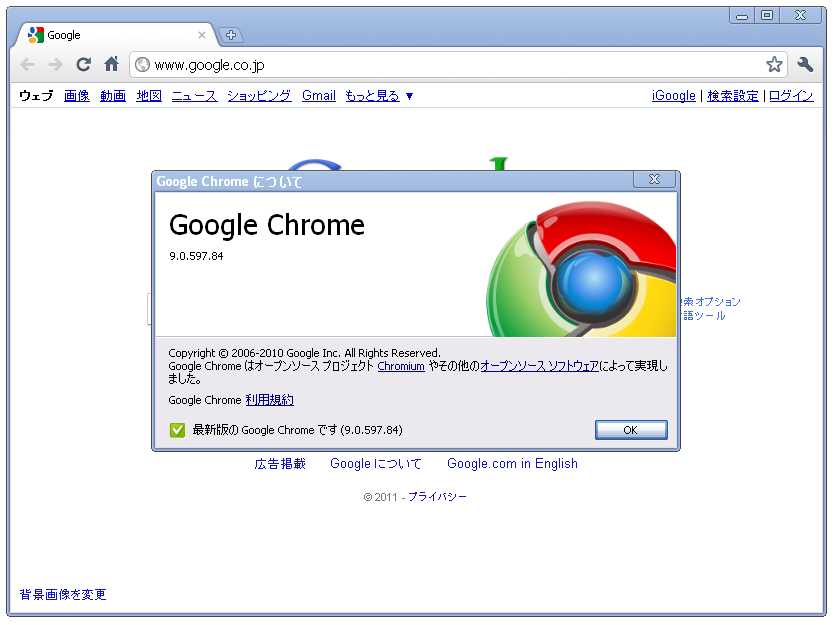Close the Google tab

(x=202, y=35)
